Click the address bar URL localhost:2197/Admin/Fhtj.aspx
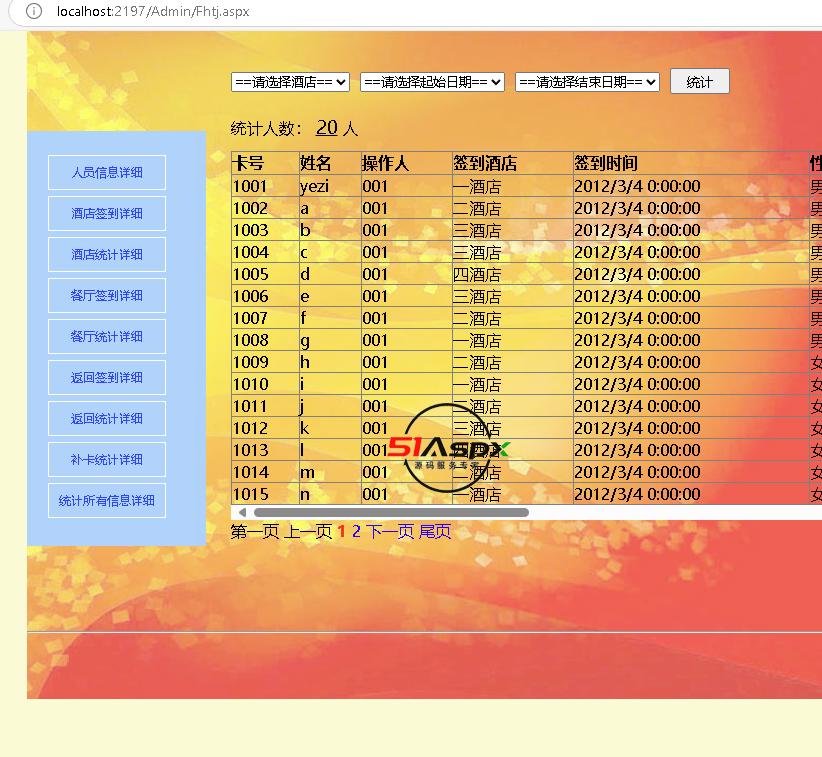 pyautogui.click(x=153, y=11)
